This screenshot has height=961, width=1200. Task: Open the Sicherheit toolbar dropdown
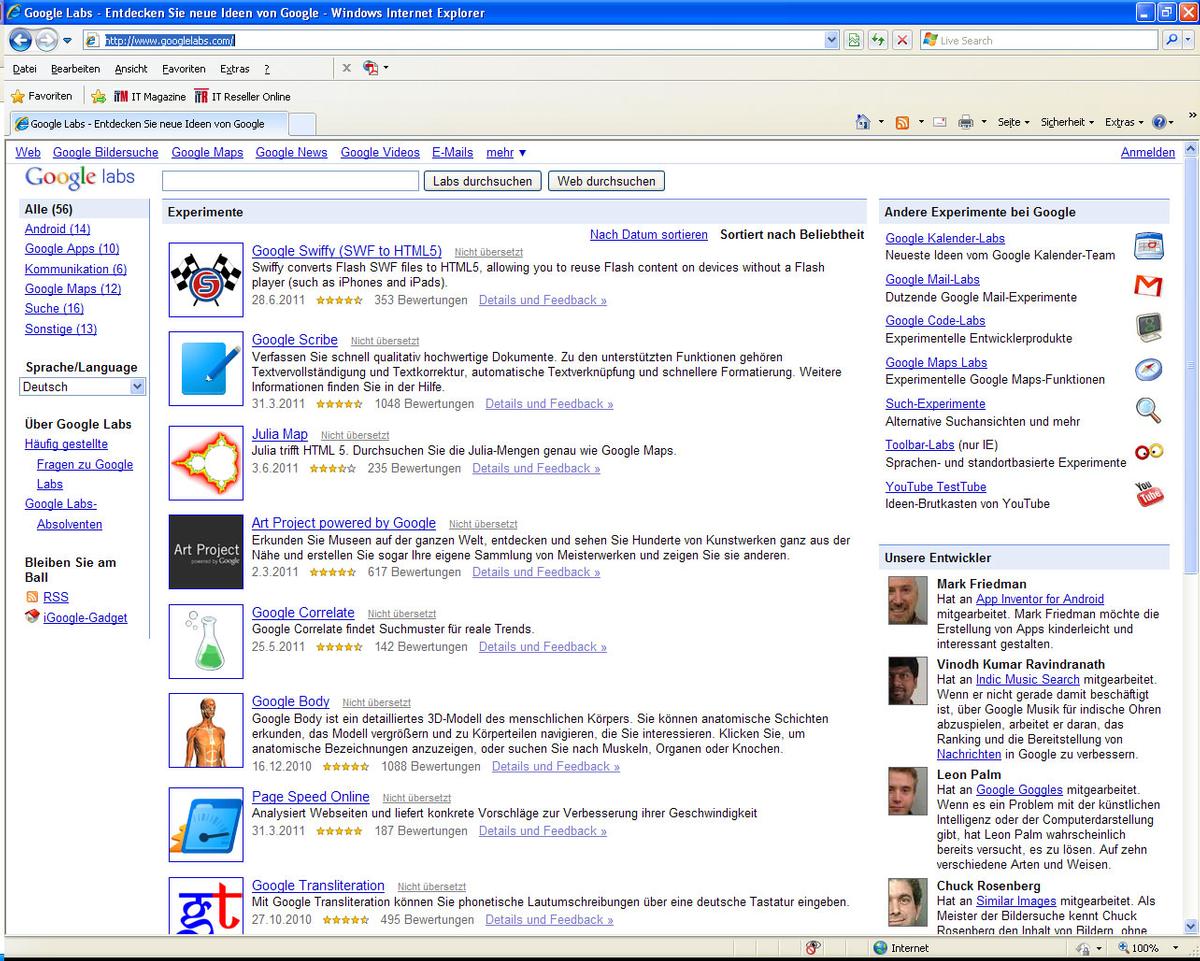1067,122
